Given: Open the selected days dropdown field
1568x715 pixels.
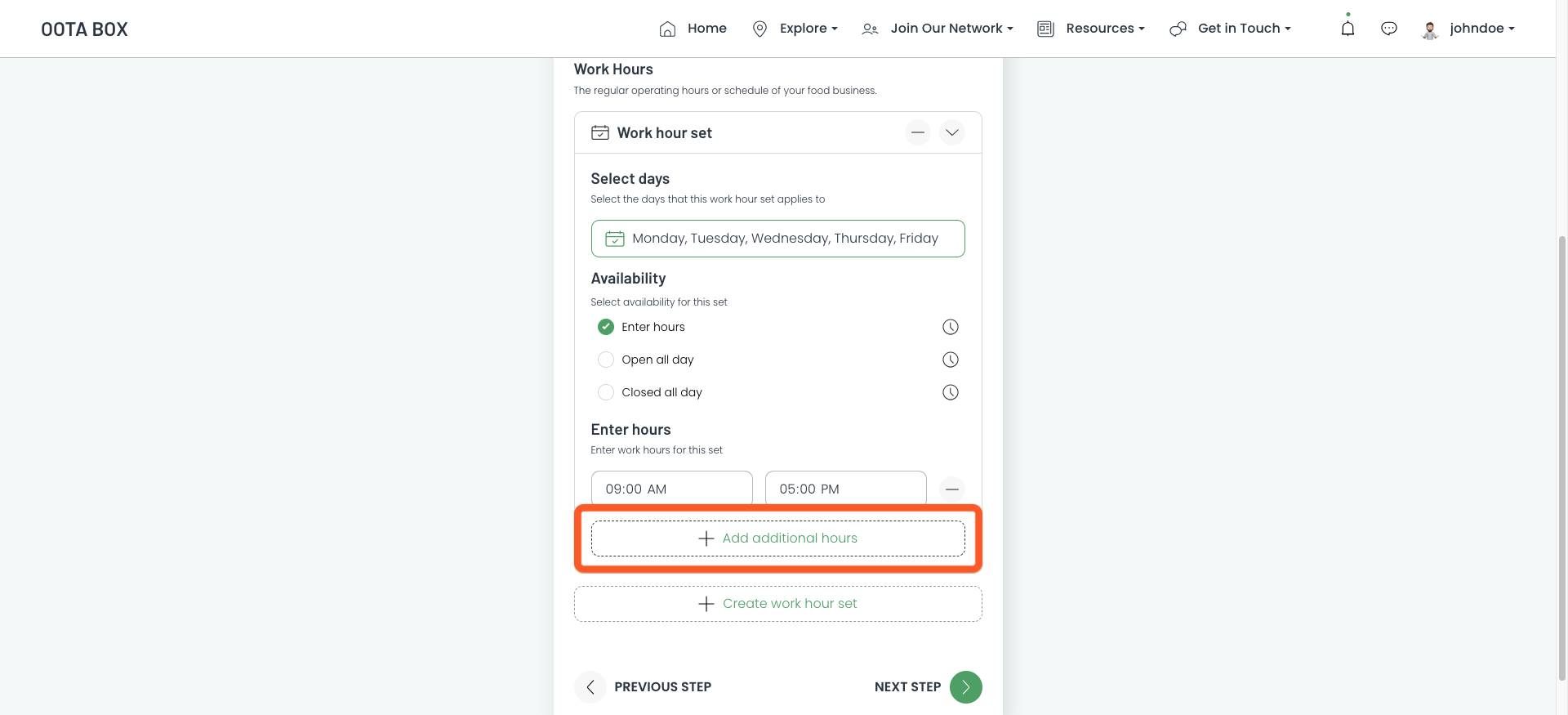Looking at the screenshot, I should (x=777, y=239).
